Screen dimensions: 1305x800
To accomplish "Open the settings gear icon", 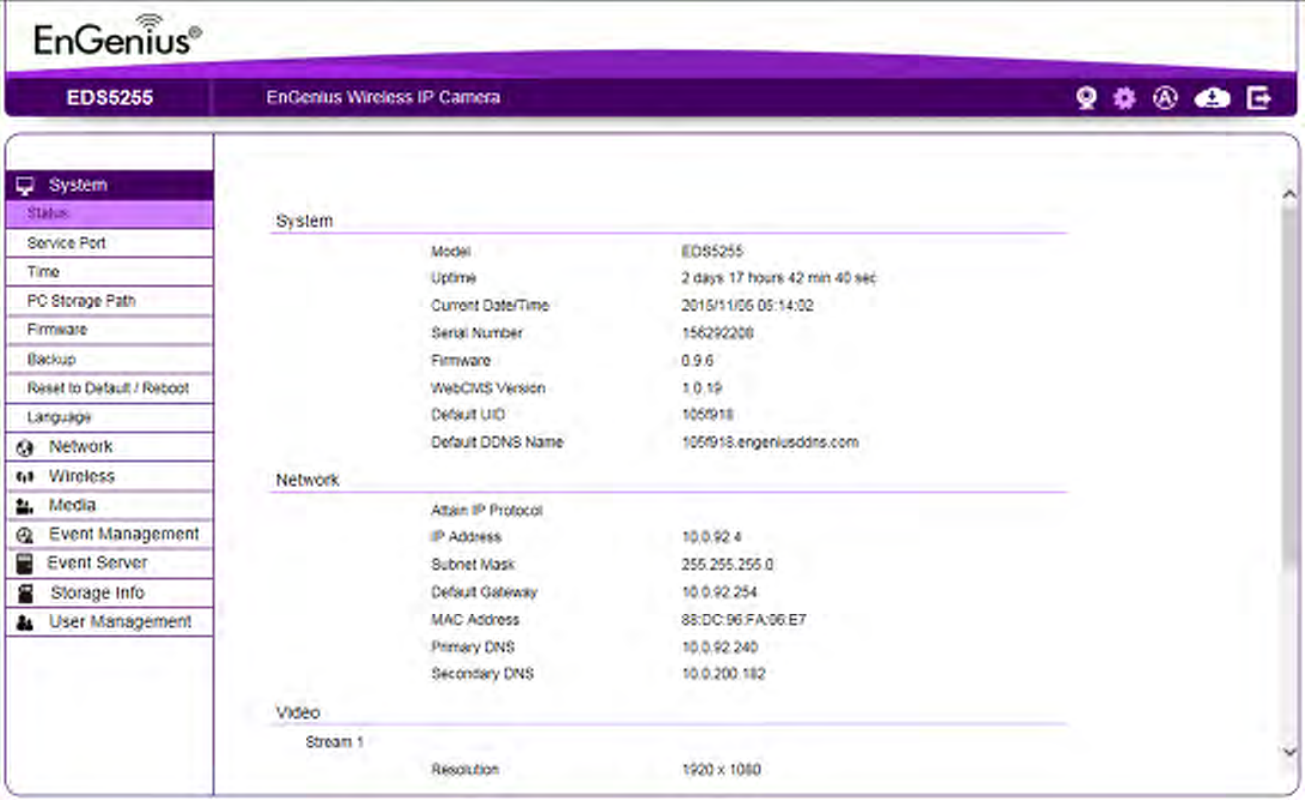I will (x=1125, y=98).
